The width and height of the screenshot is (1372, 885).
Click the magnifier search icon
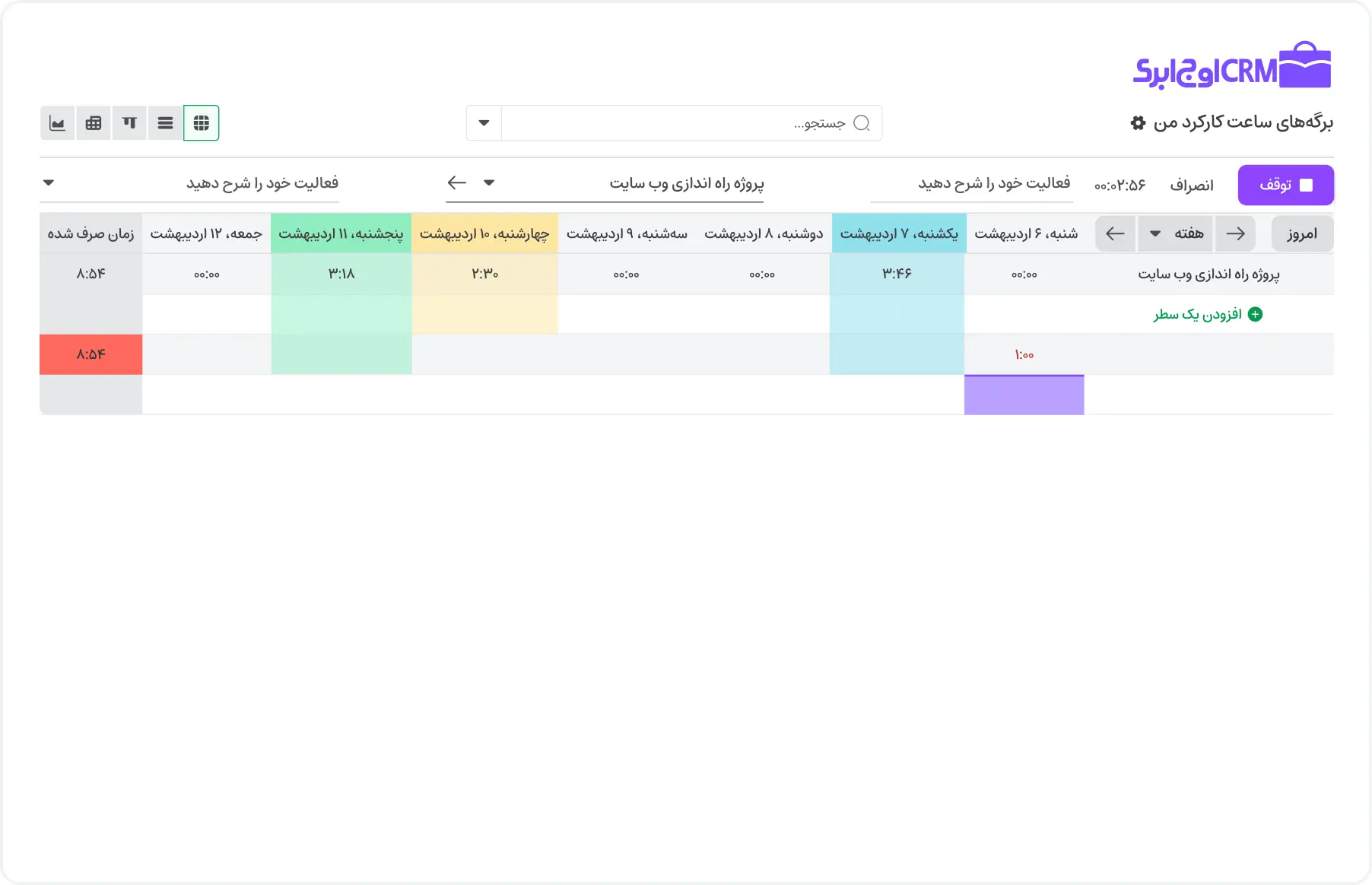click(x=862, y=123)
